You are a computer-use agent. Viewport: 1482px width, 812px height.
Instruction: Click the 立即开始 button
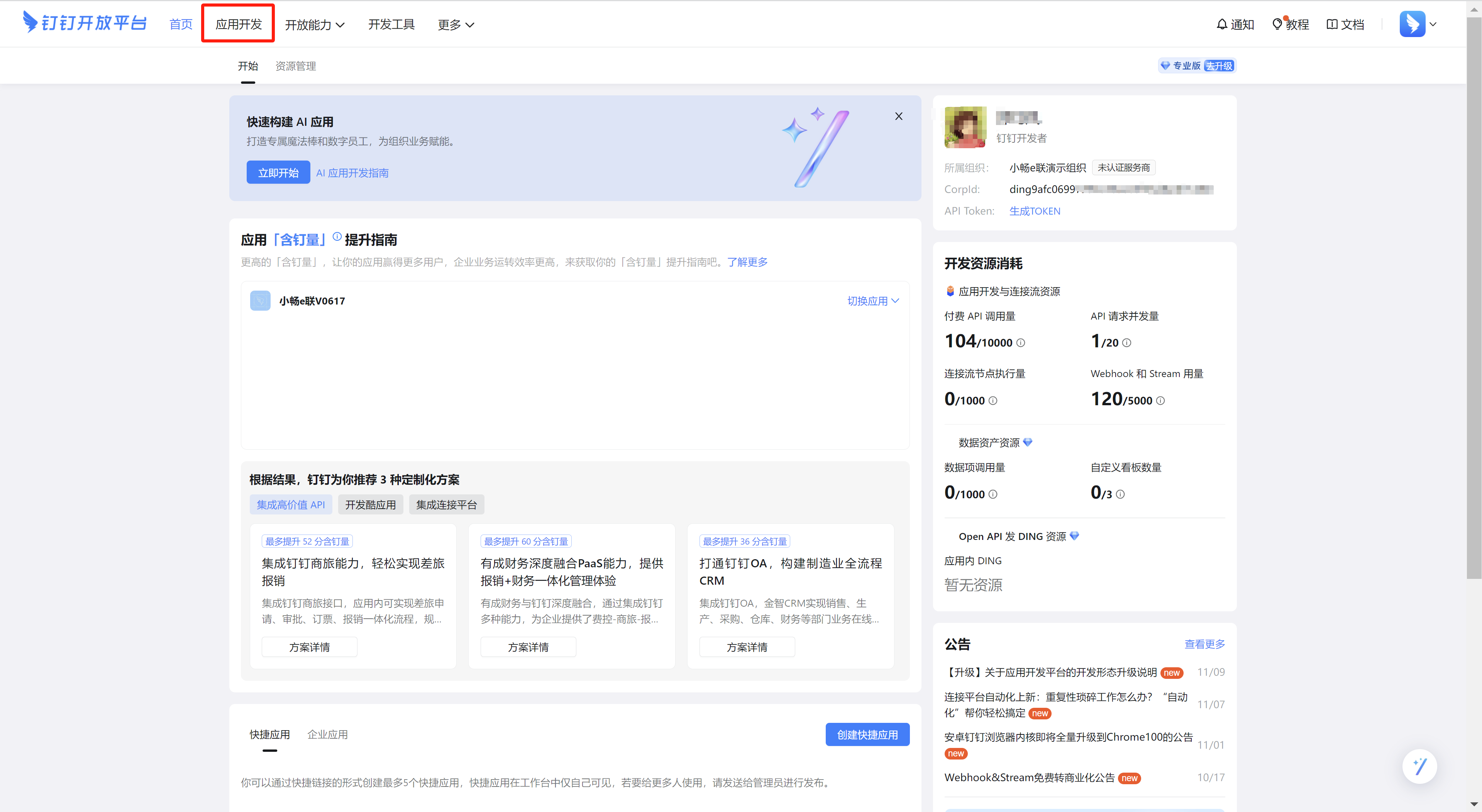(x=278, y=173)
